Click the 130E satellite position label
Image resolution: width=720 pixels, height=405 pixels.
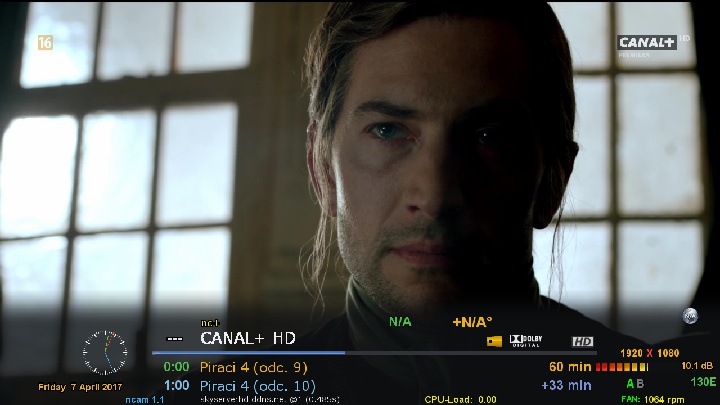pos(703,382)
